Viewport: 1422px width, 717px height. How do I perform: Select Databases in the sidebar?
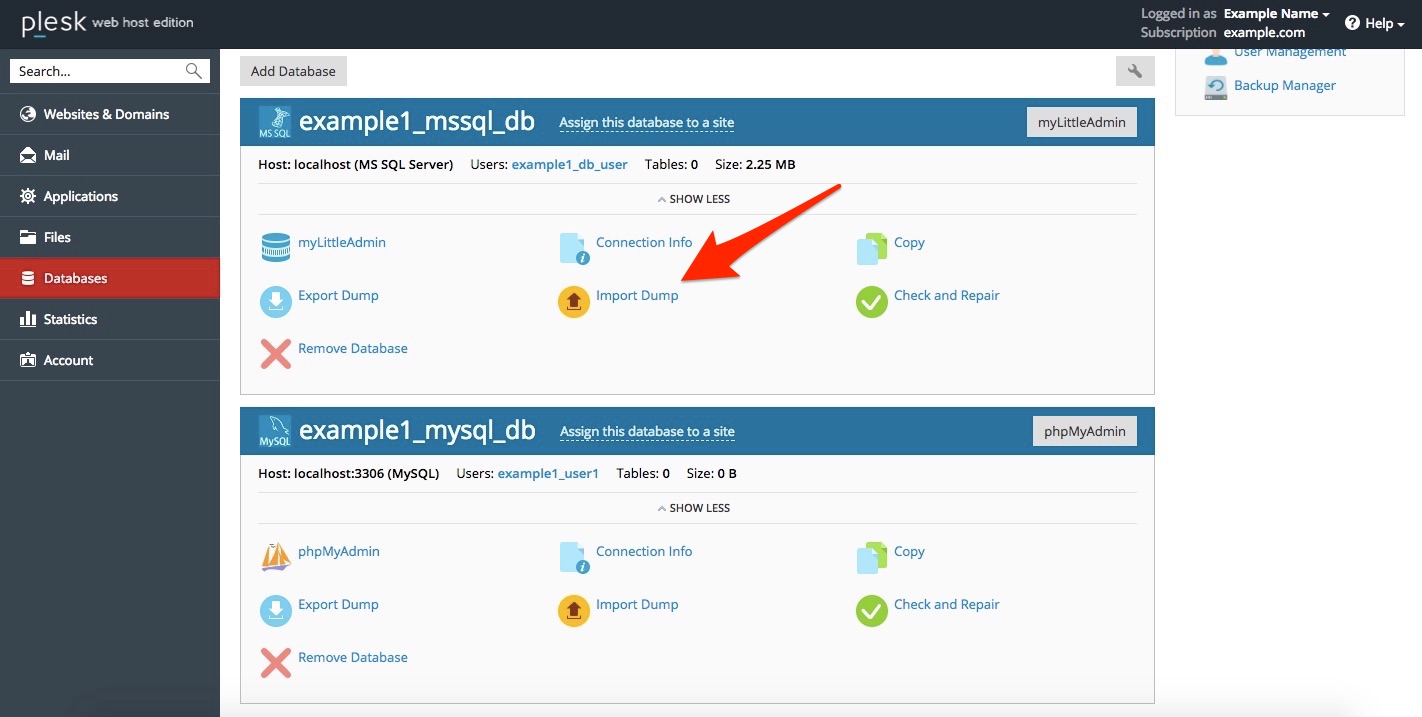coord(110,278)
